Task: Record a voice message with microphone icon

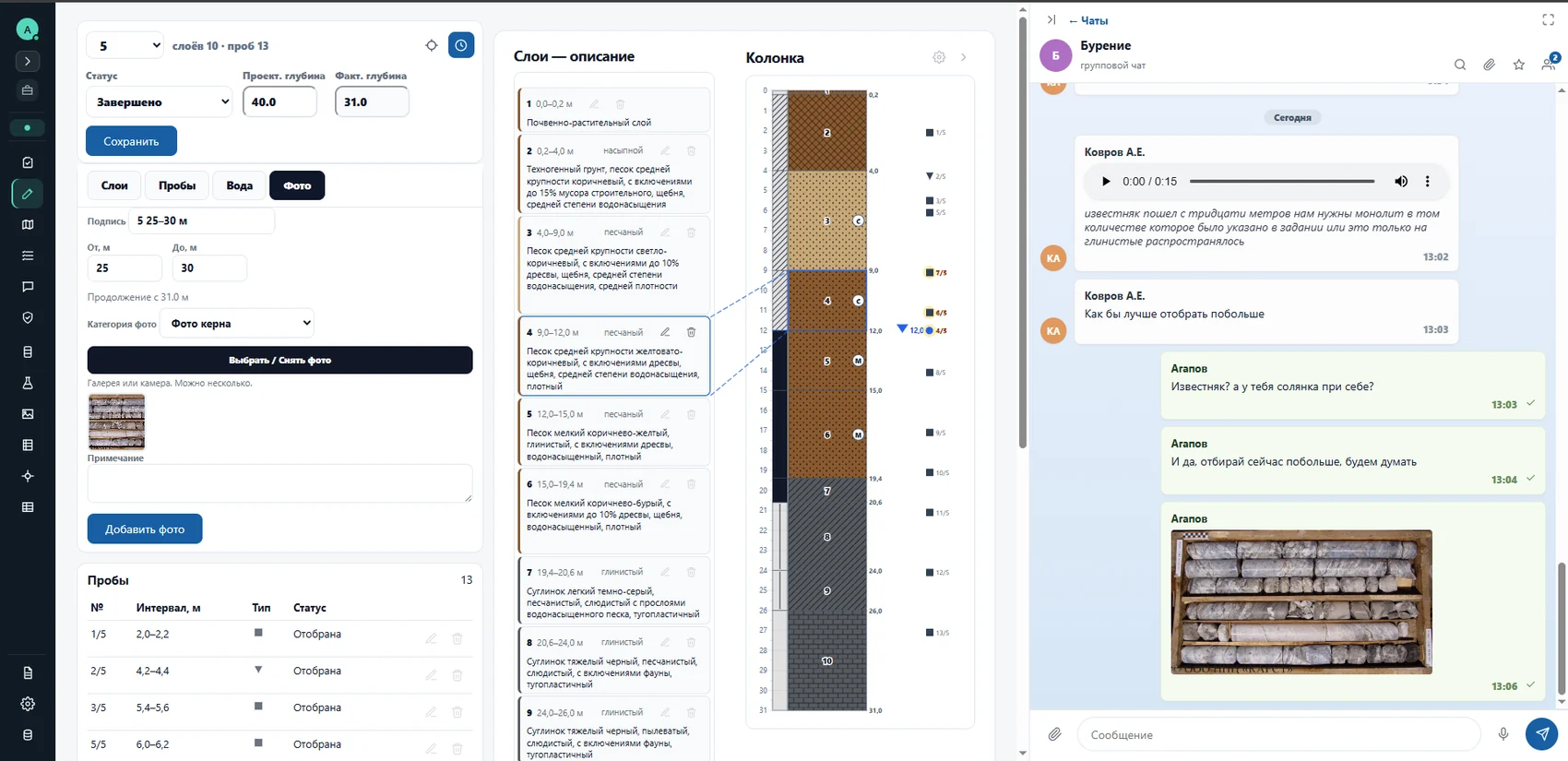Action: point(1503,734)
